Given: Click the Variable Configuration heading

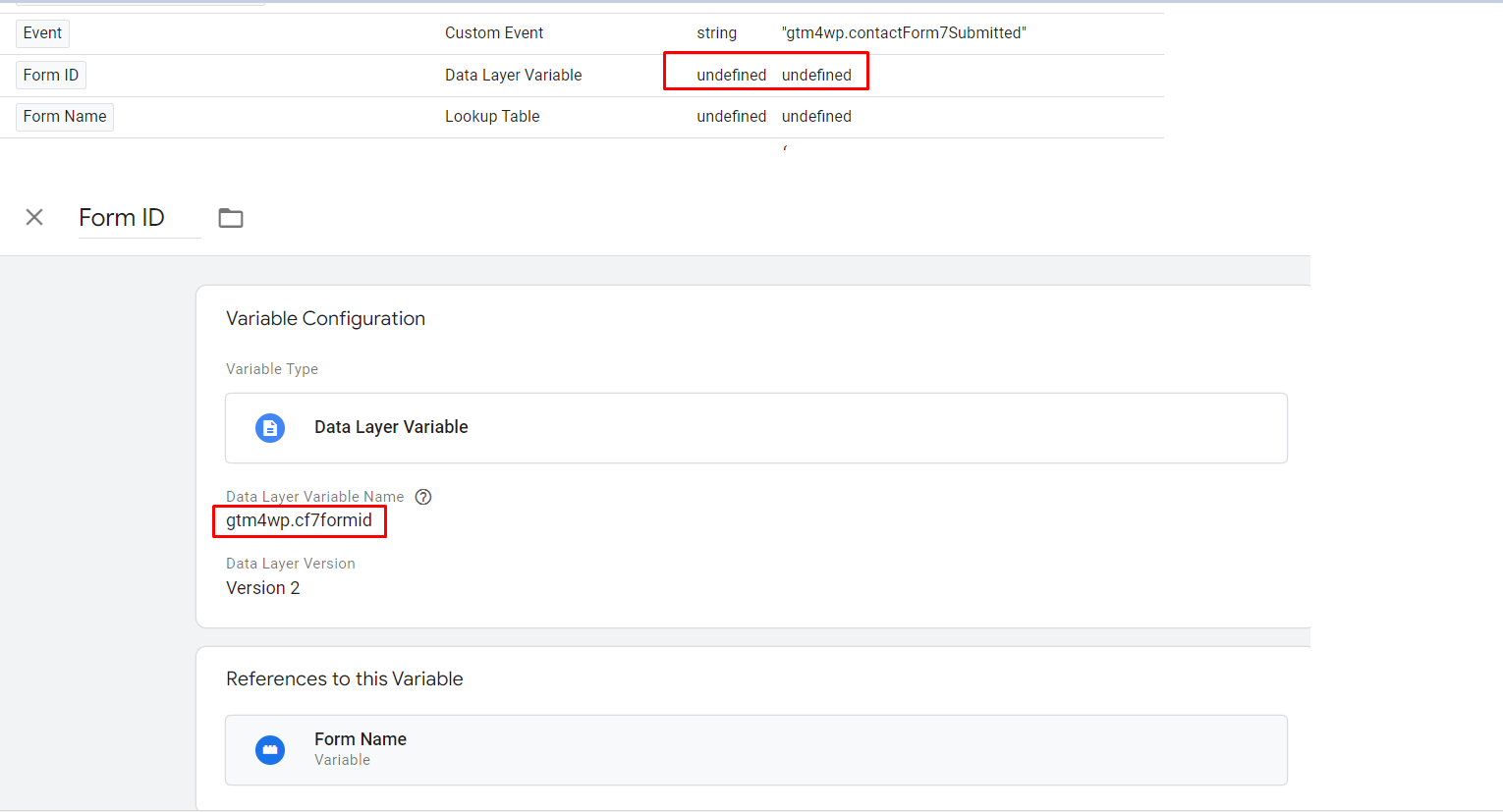Looking at the screenshot, I should (325, 318).
